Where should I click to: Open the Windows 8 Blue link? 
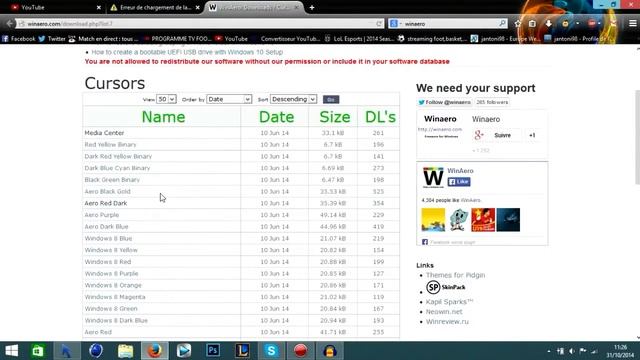(108, 238)
